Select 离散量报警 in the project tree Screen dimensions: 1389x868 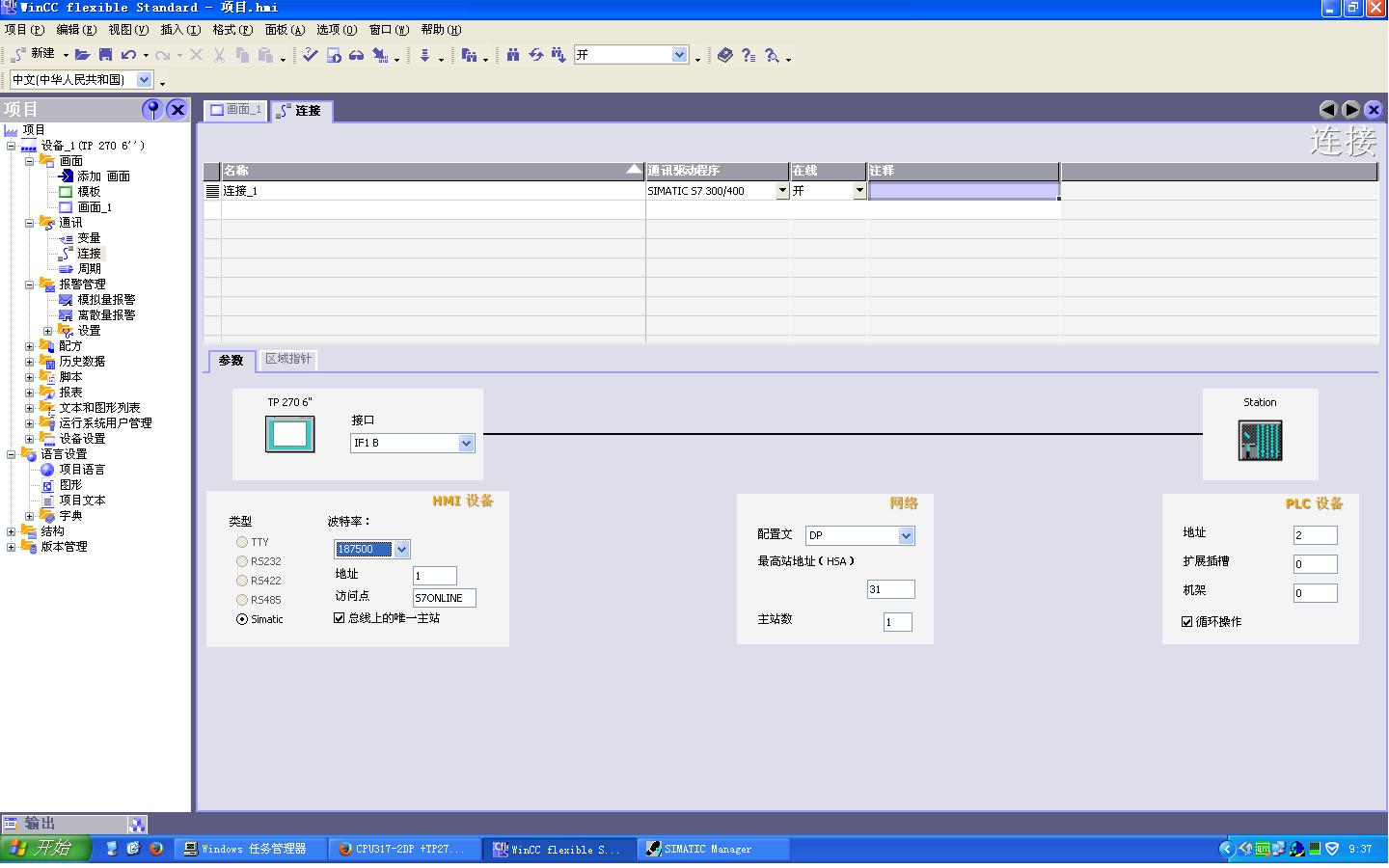(x=106, y=315)
